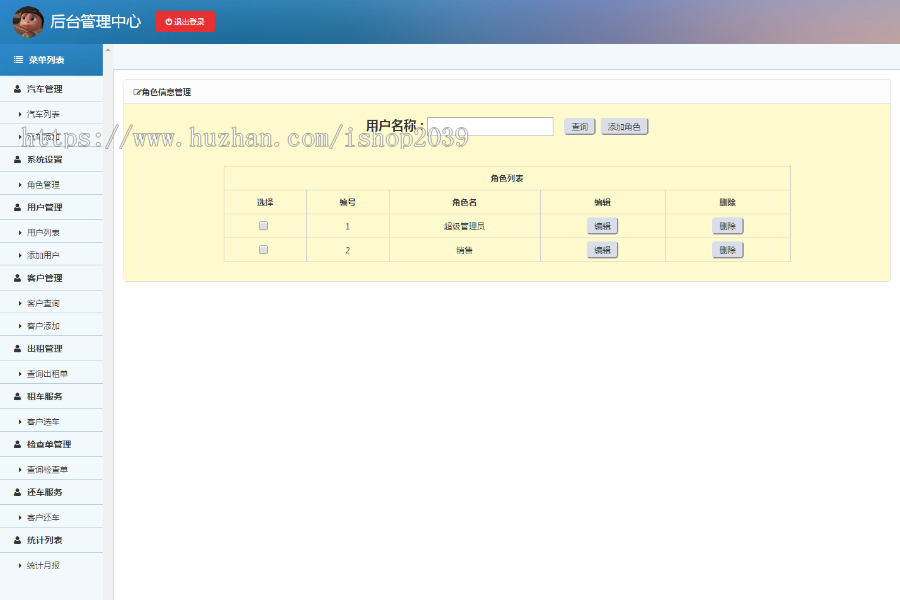Viewport: 900px width, 600px height.
Task: Click the number 1 cell in the 编号 column
Action: tap(348, 226)
